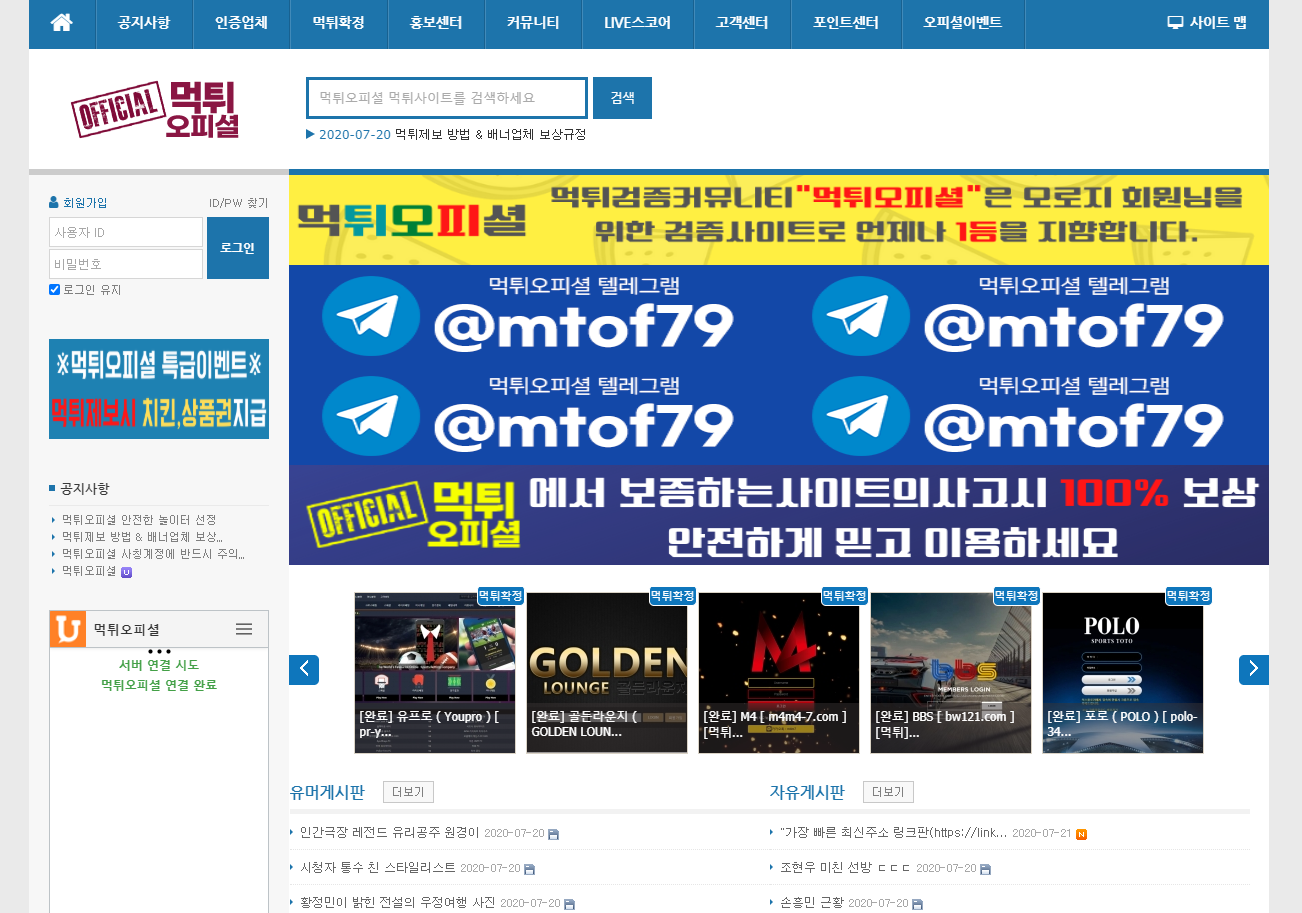Image resolution: width=1302 pixels, height=913 pixels.
Task: Open the 골든라운지 GOLDEN LOUNGE thumbnail
Action: [x=607, y=673]
